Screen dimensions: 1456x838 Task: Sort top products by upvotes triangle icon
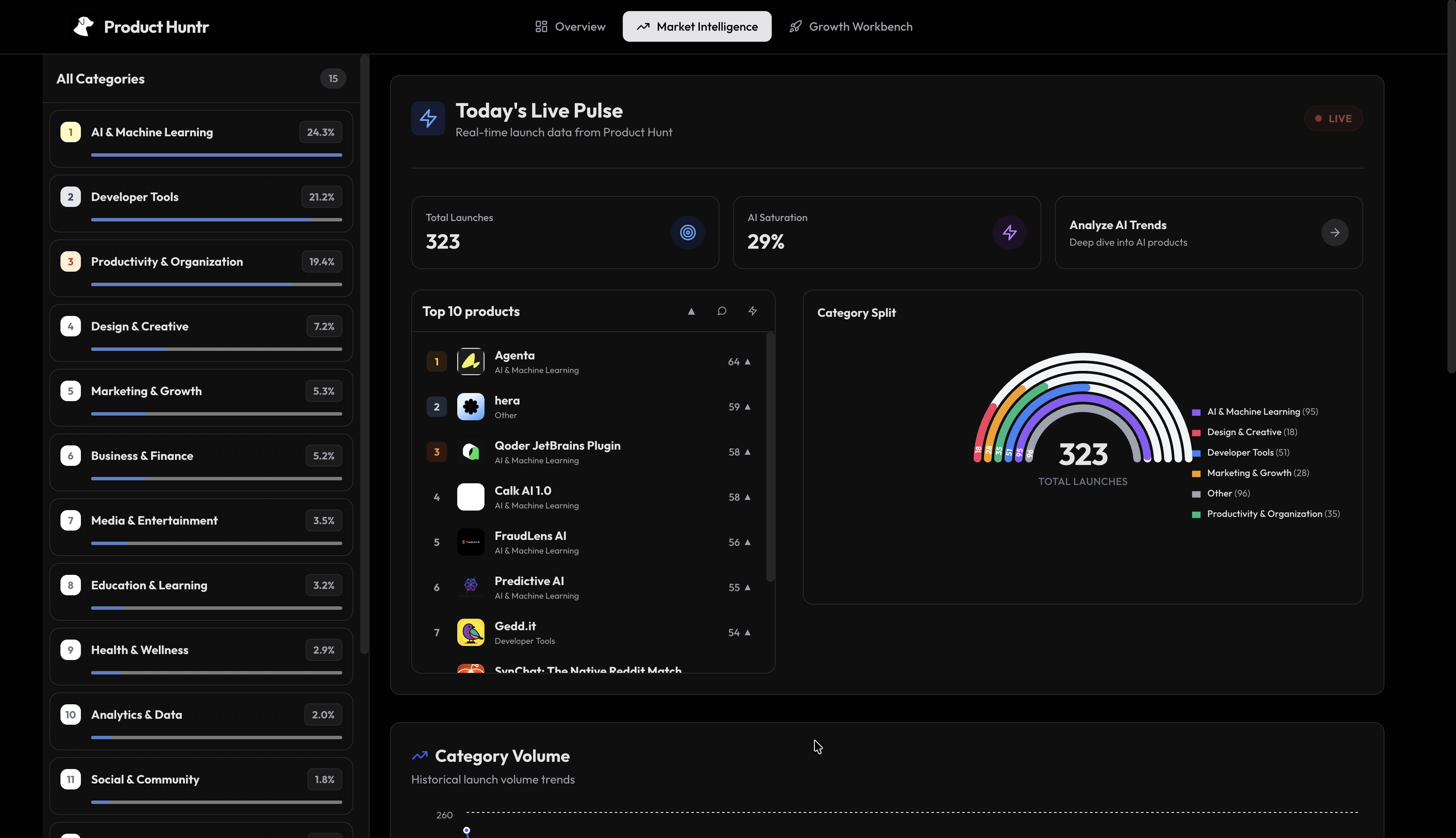(691, 311)
